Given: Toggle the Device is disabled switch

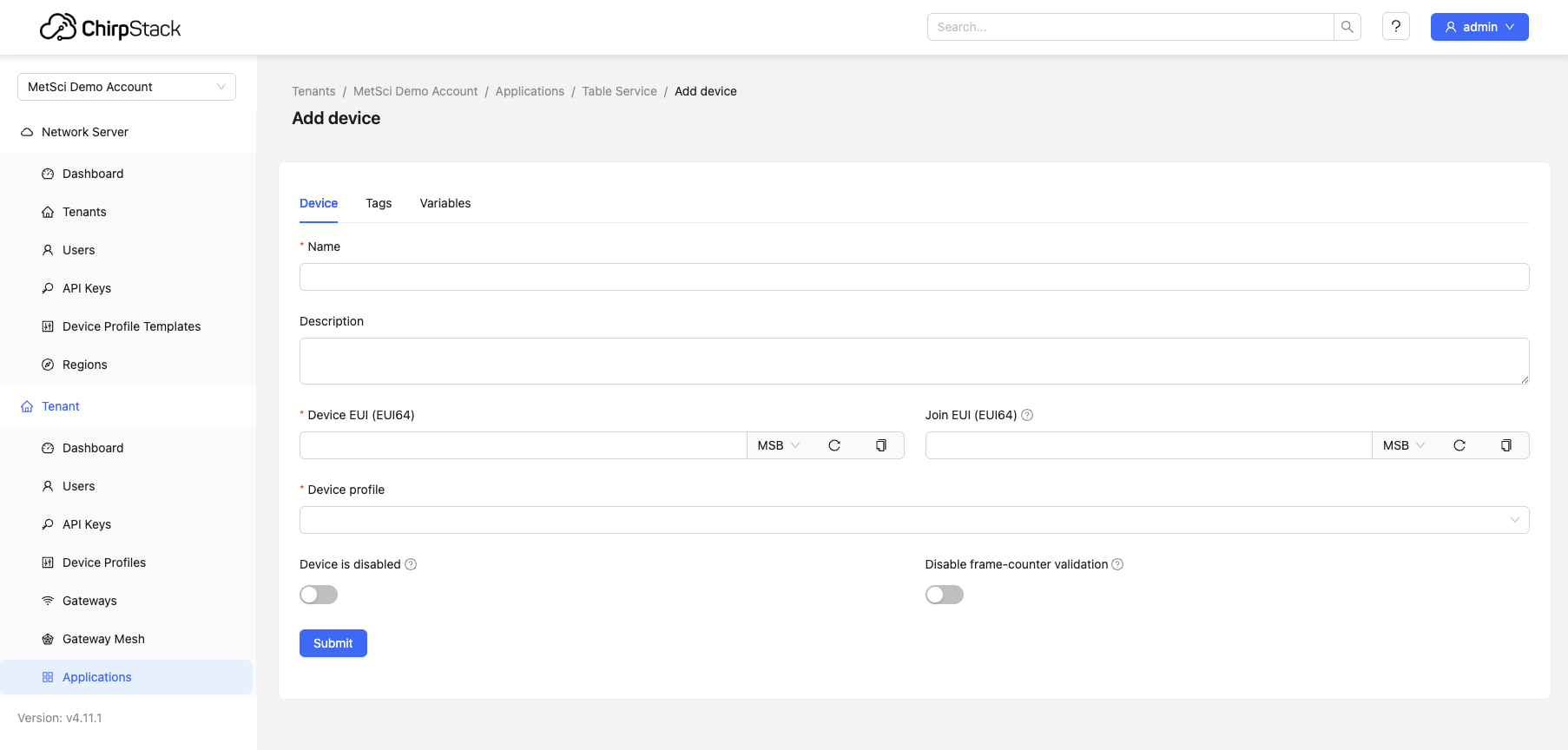Looking at the screenshot, I should point(319,595).
